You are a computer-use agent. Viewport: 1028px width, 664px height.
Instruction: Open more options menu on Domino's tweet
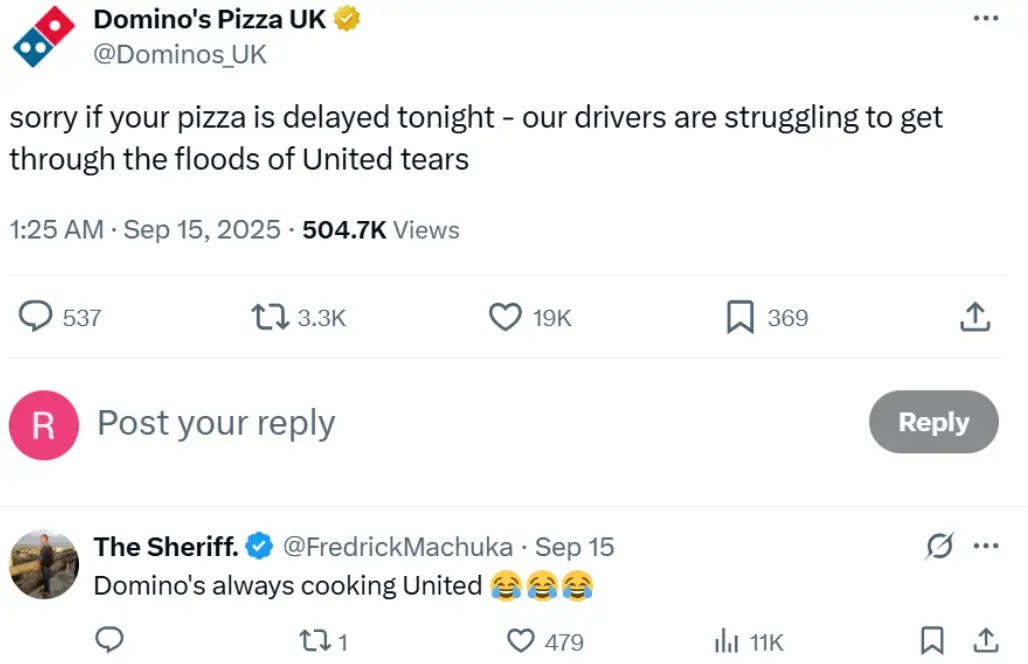[985, 19]
